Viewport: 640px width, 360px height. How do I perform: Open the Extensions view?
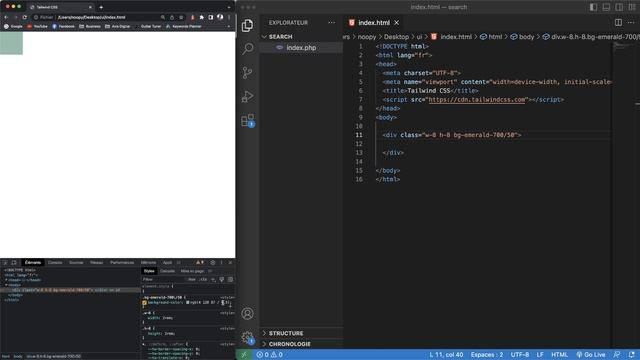pyautogui.click(x=247, y=120)
